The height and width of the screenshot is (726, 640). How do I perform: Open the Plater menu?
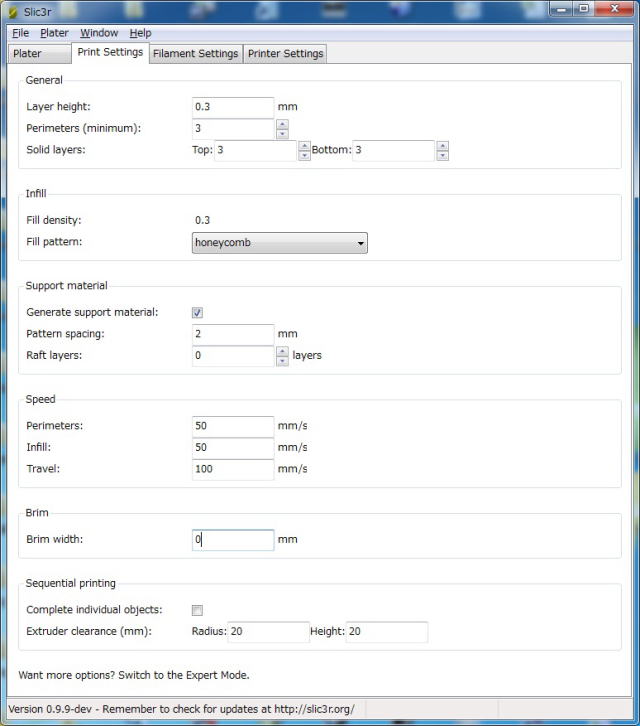(x=54, y=33)
